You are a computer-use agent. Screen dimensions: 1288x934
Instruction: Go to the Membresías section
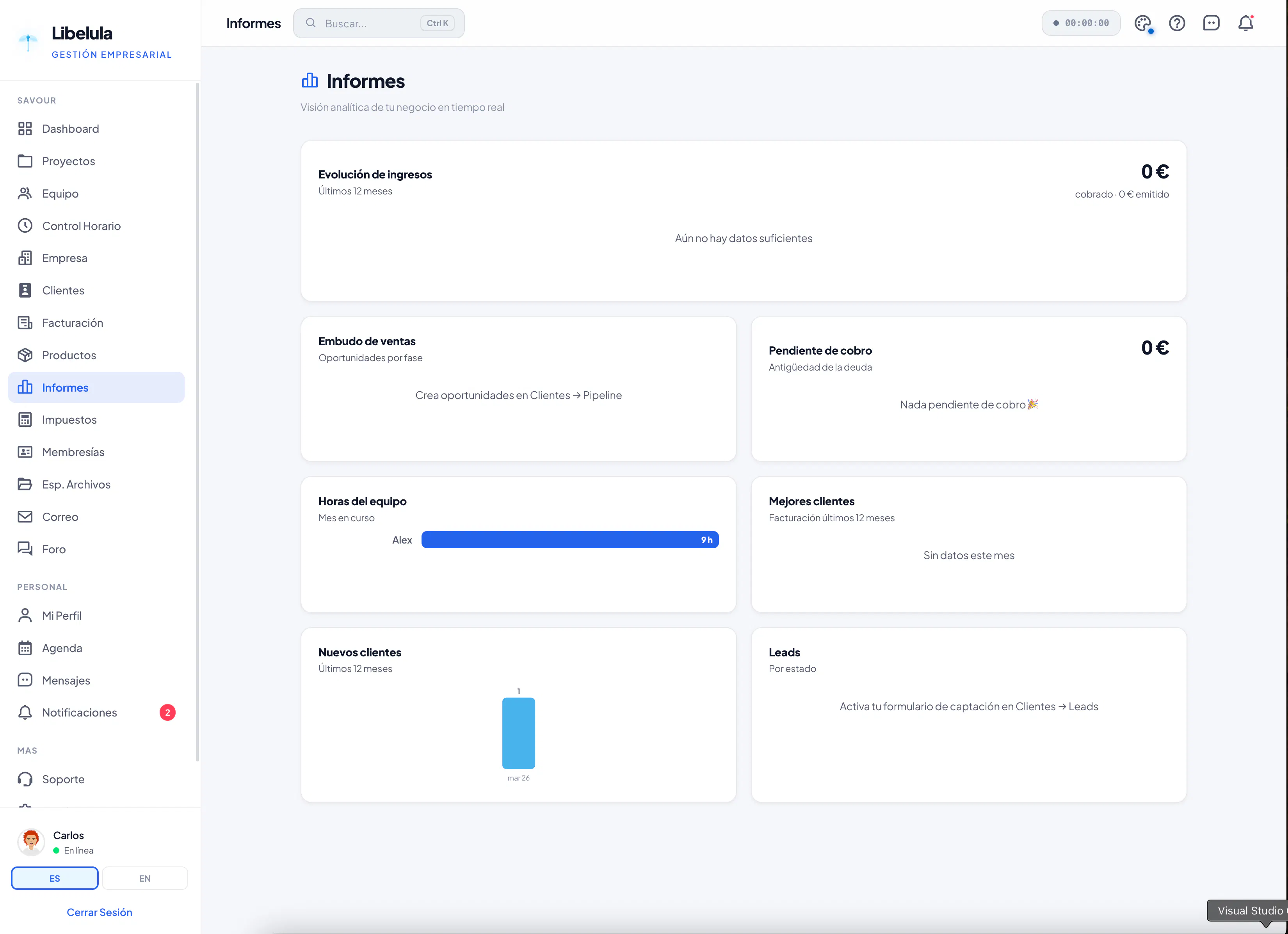pos(96,452)
